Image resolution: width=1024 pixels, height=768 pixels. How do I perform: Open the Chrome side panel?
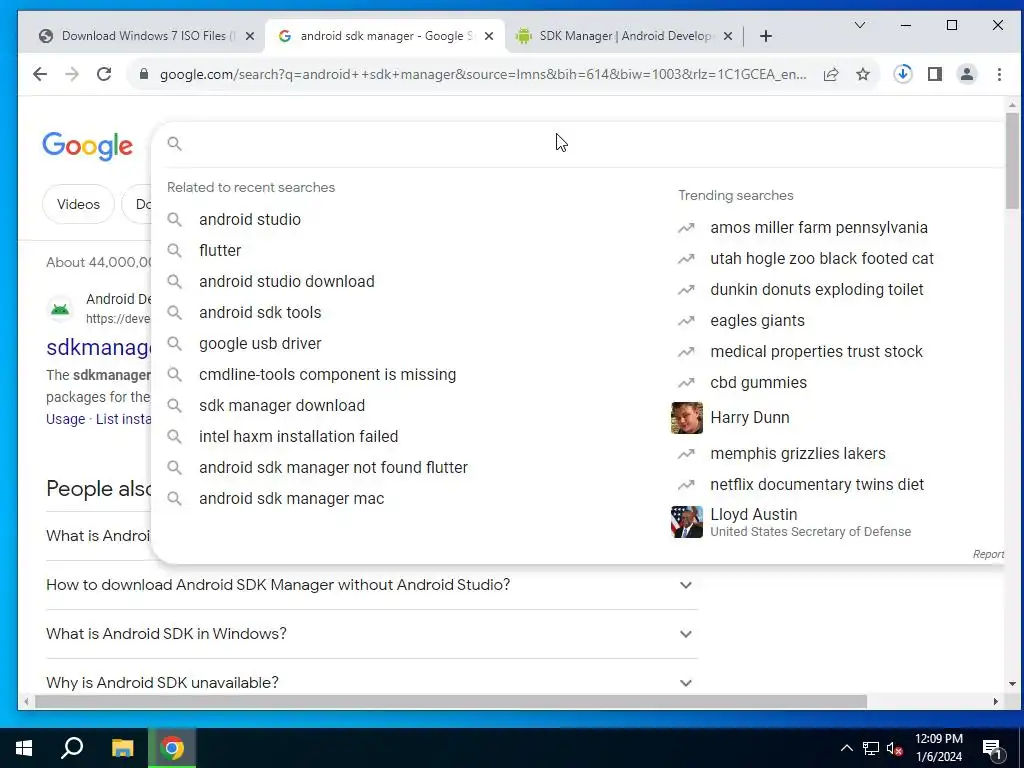pos(935,74)
